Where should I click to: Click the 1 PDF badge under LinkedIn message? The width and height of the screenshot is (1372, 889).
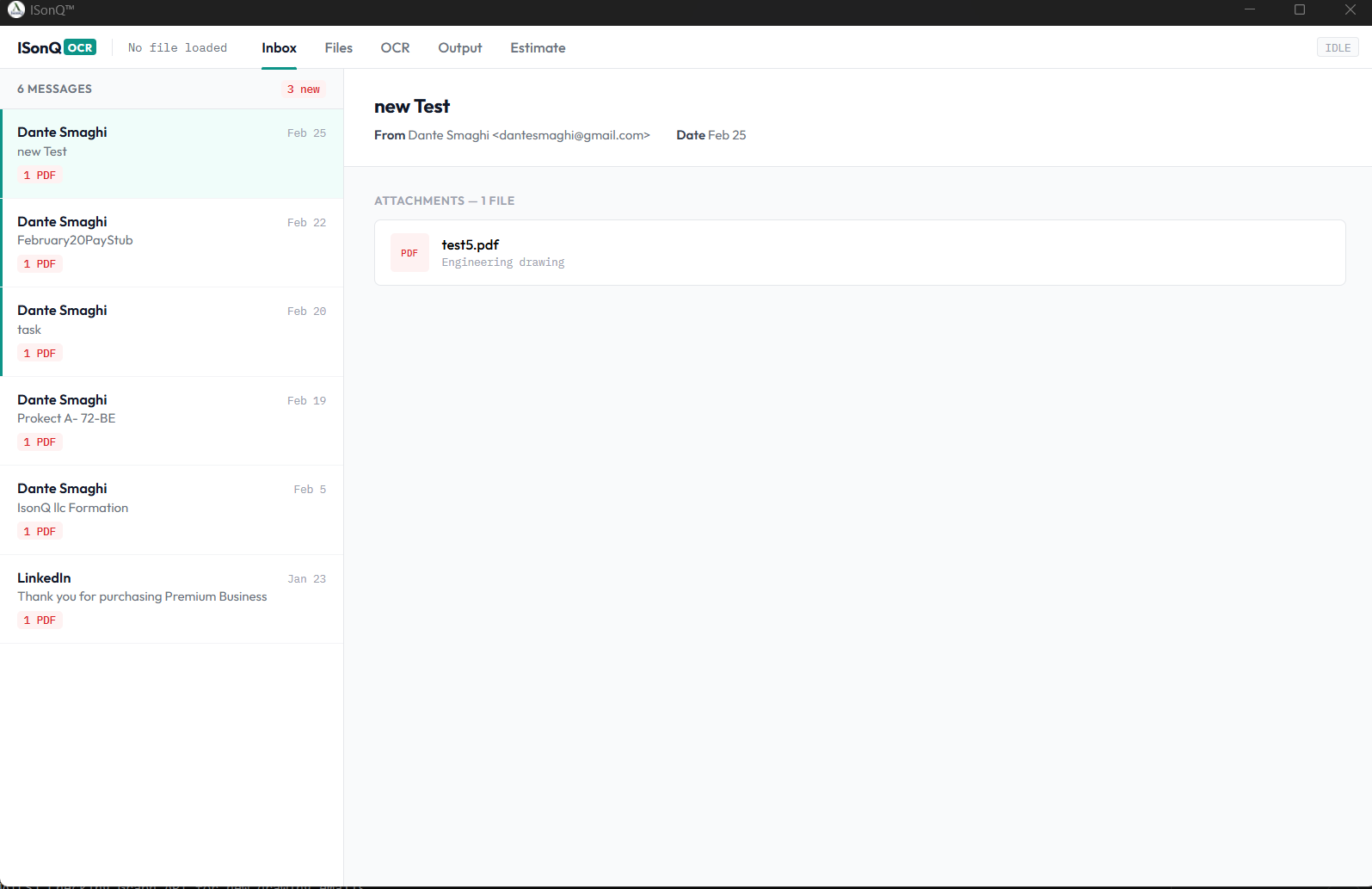click(x=40, y=620)
